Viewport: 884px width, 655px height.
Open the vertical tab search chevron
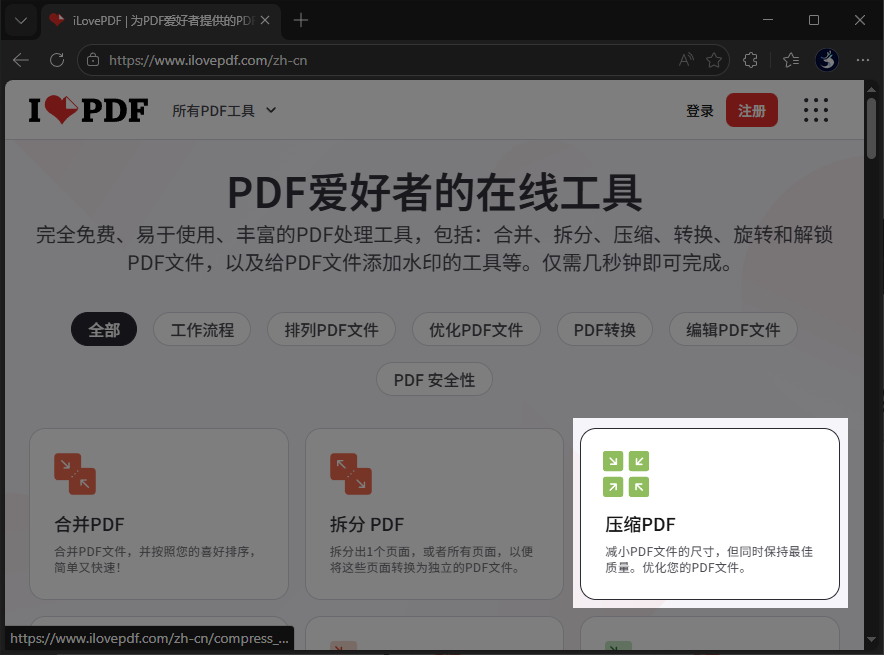(20, 20)
